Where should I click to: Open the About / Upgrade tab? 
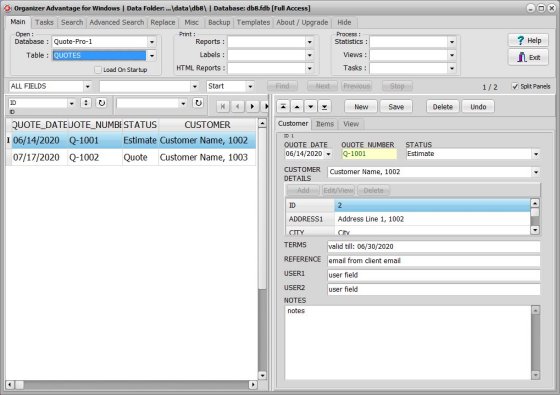point(302,22)
